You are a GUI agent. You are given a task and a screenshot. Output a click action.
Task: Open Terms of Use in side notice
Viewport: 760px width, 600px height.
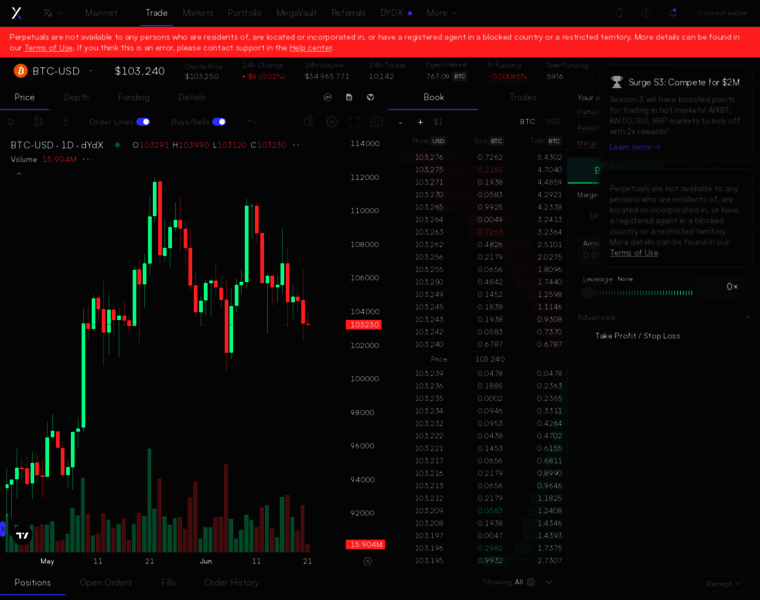tap(634, 253)
